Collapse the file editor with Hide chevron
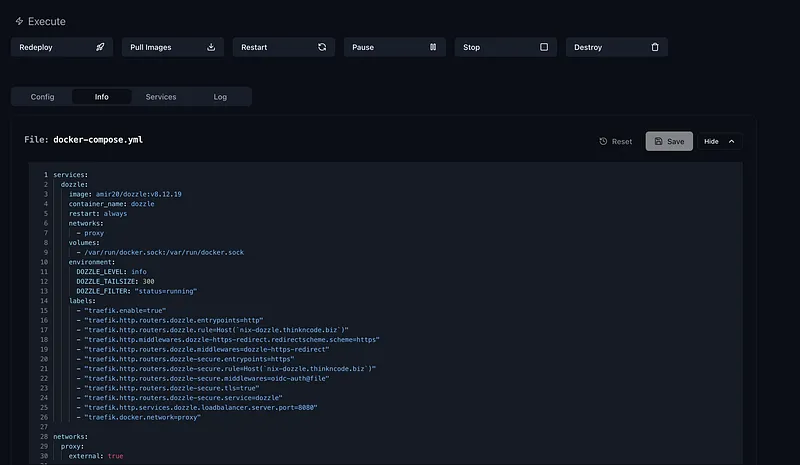This screenshot has height=465, width=800. click(732, 141)
